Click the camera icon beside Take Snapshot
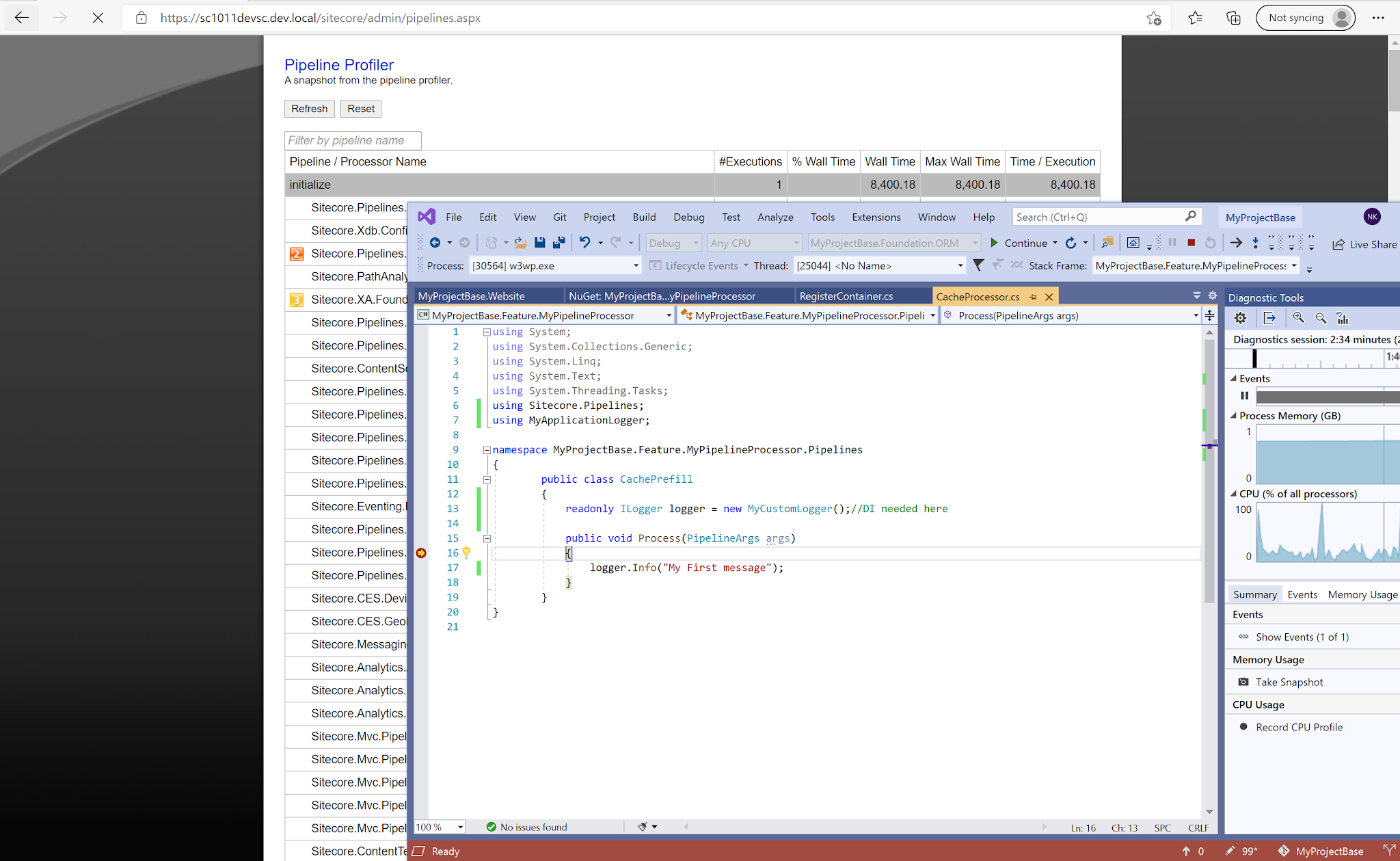 pyautogui.click(x=1243, y=682)
